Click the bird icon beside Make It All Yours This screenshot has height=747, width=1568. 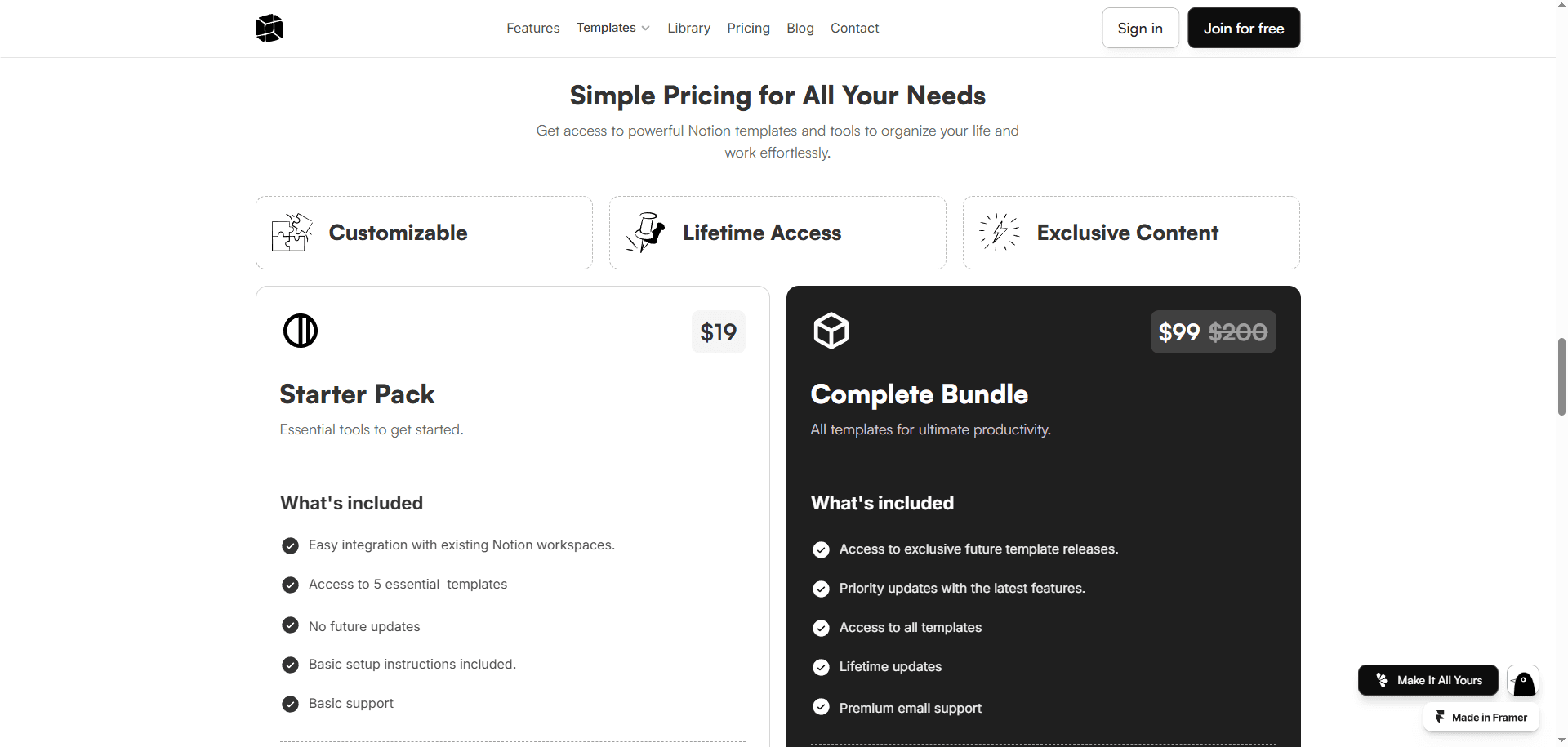[1523, 681]
